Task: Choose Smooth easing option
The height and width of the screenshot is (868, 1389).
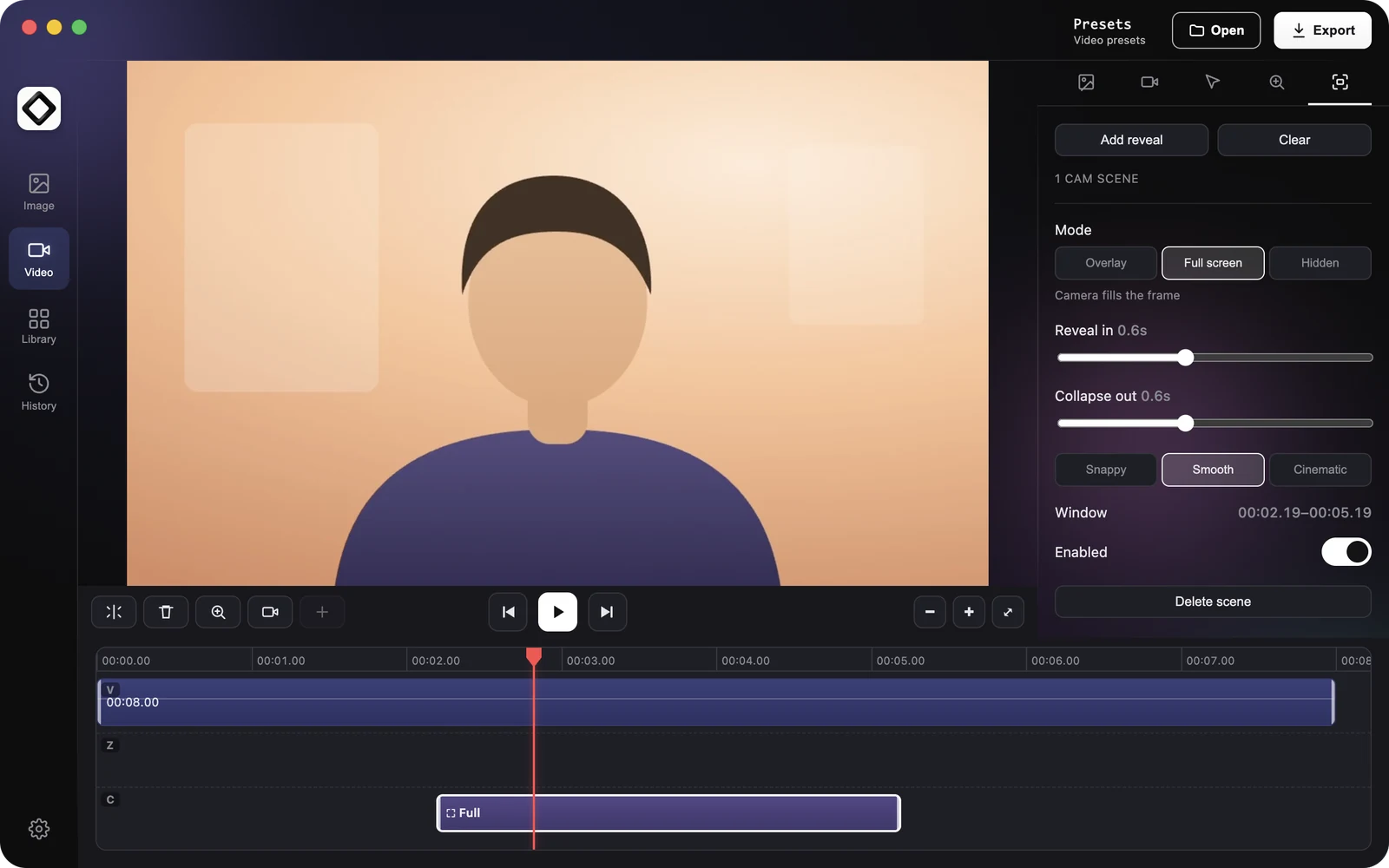Action: pyautogui.click(x=1213, y=470)
